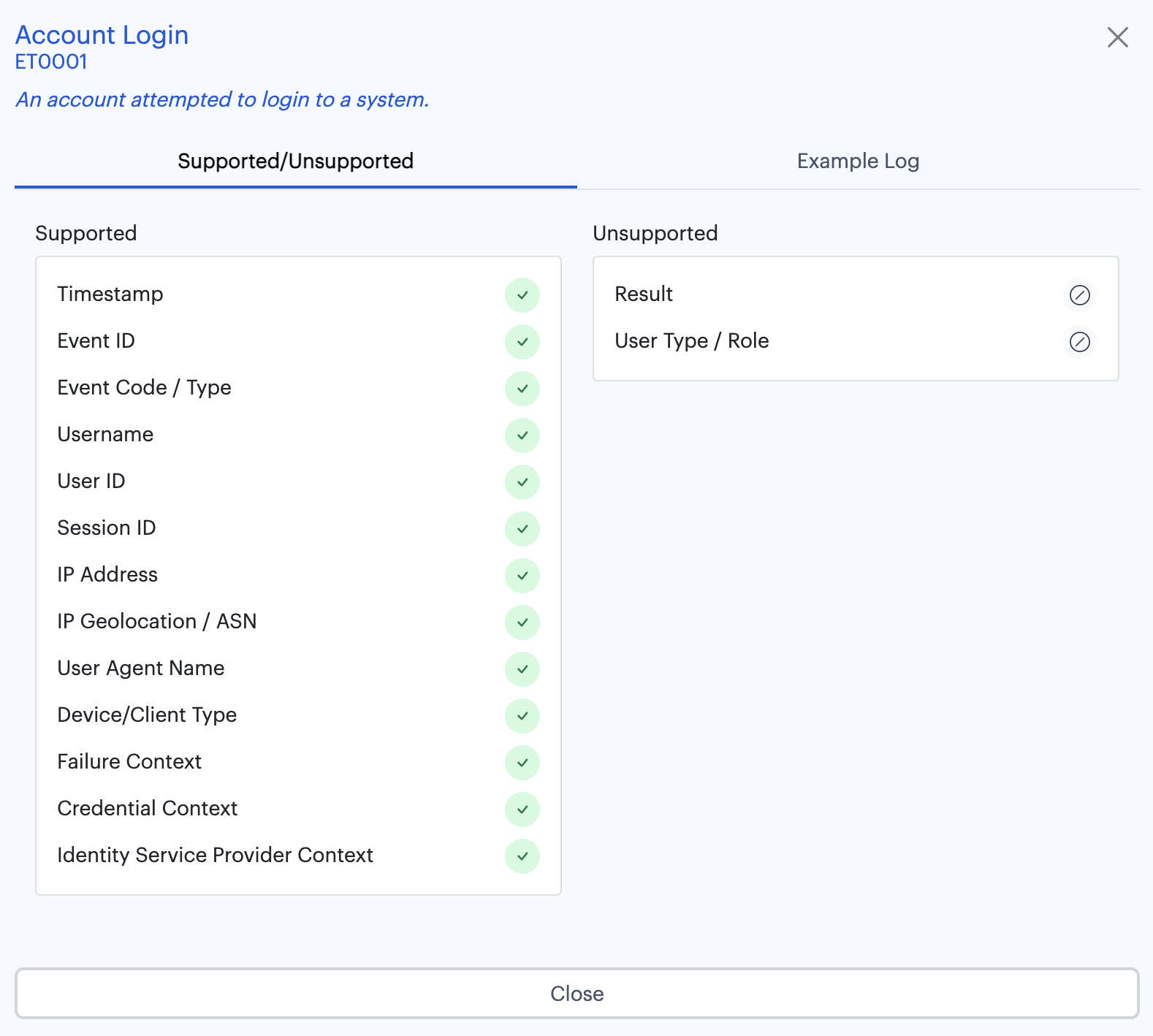The height and width of the screenshot is (1036, 1153).
Task: Select the Timestamp row text
Action: [110, 294]
